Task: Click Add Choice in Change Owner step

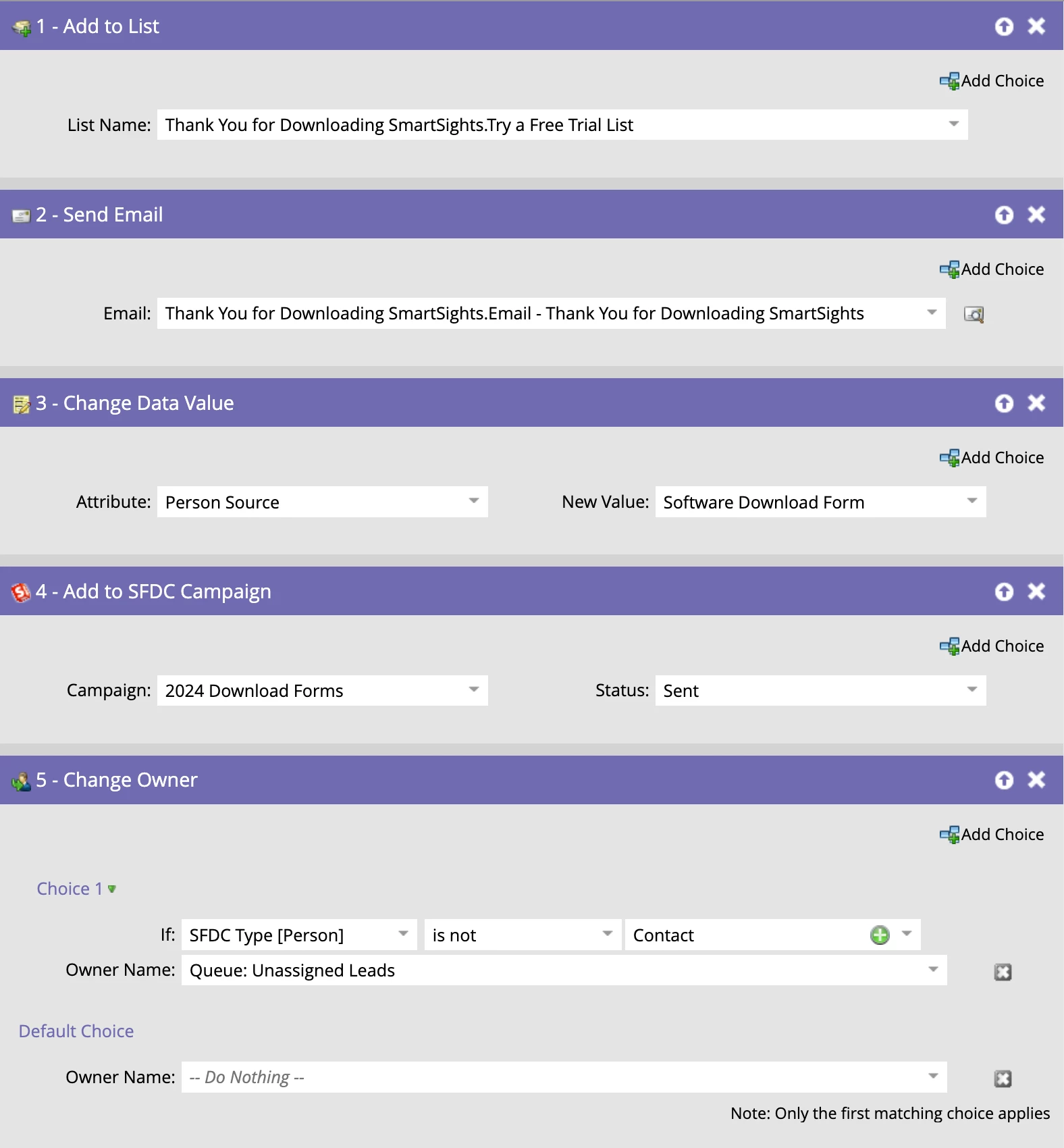Action: coord(992,835)
